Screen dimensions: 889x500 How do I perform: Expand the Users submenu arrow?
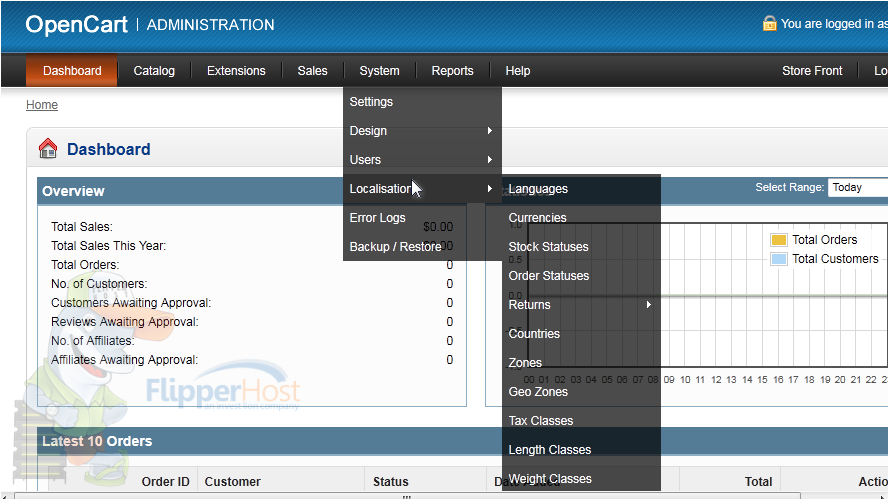[x=489, y=160]
